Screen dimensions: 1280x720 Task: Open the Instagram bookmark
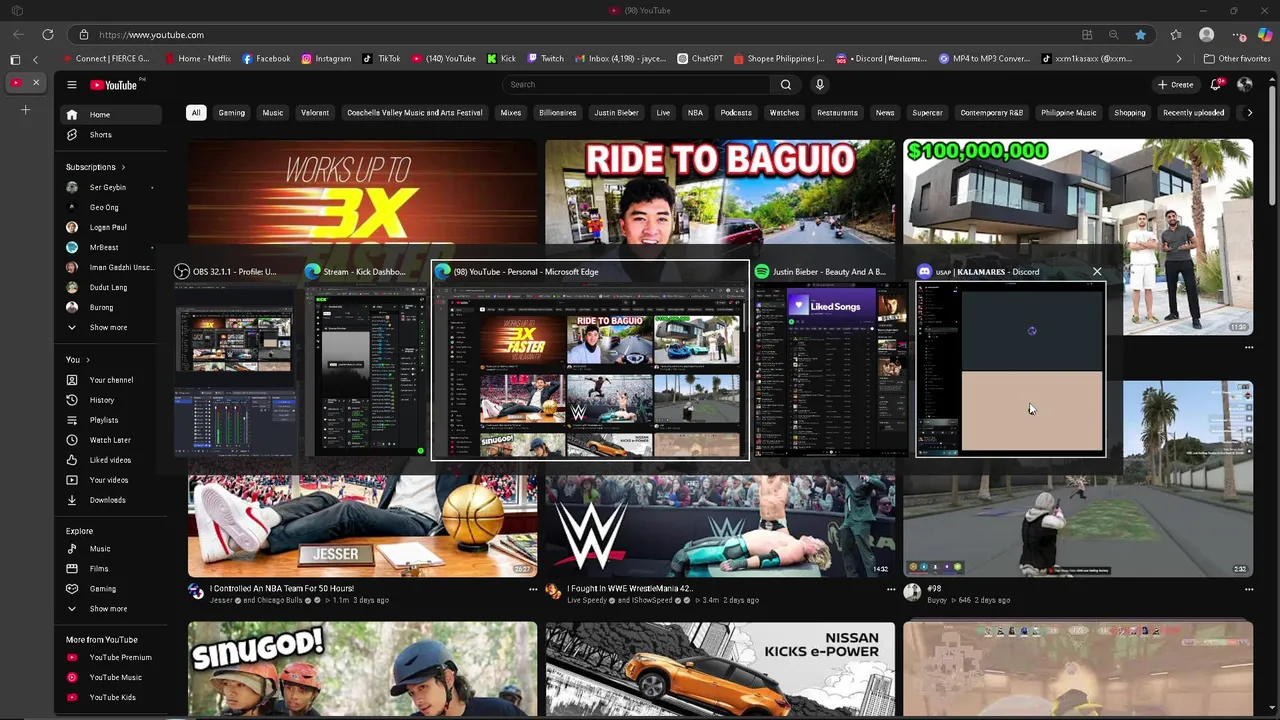click(326, 59)
